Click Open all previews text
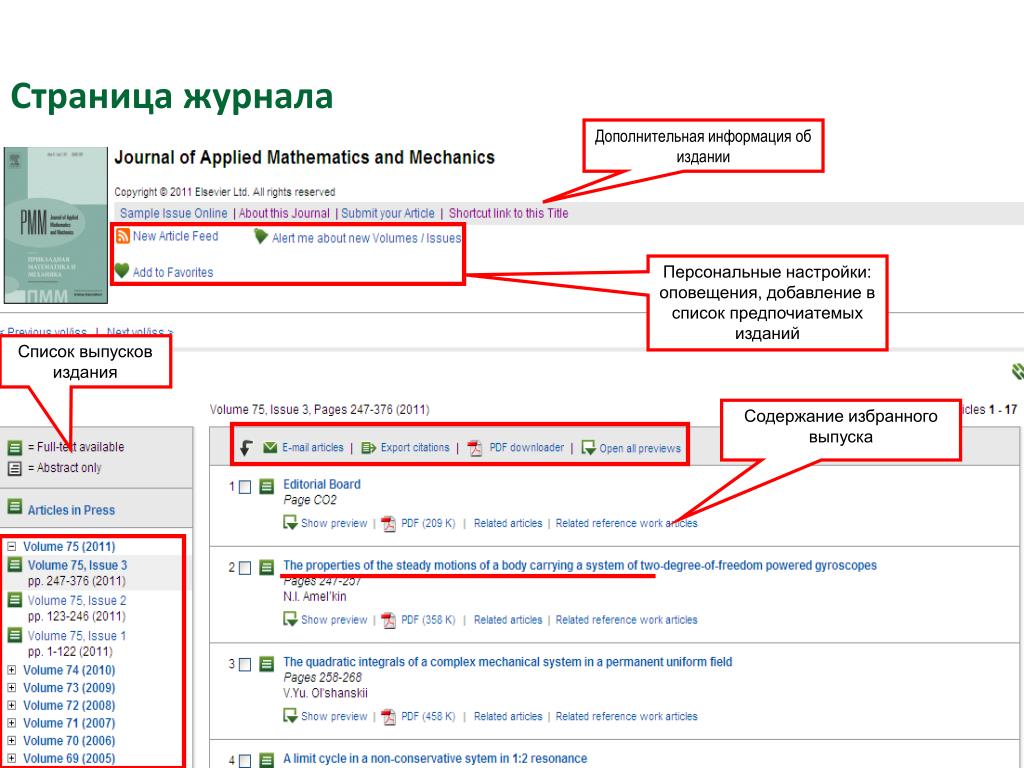The image size is (1024, 768). tap(640, 449)
